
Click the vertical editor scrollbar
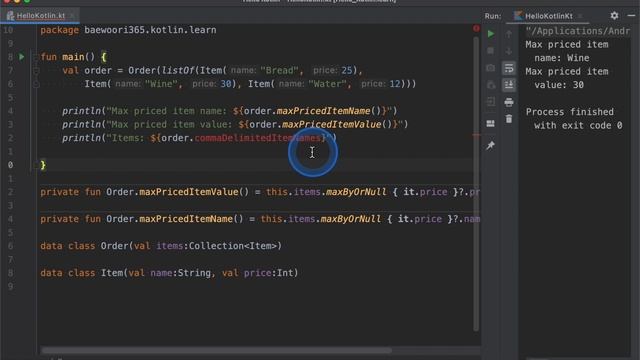tap(476, 184)
